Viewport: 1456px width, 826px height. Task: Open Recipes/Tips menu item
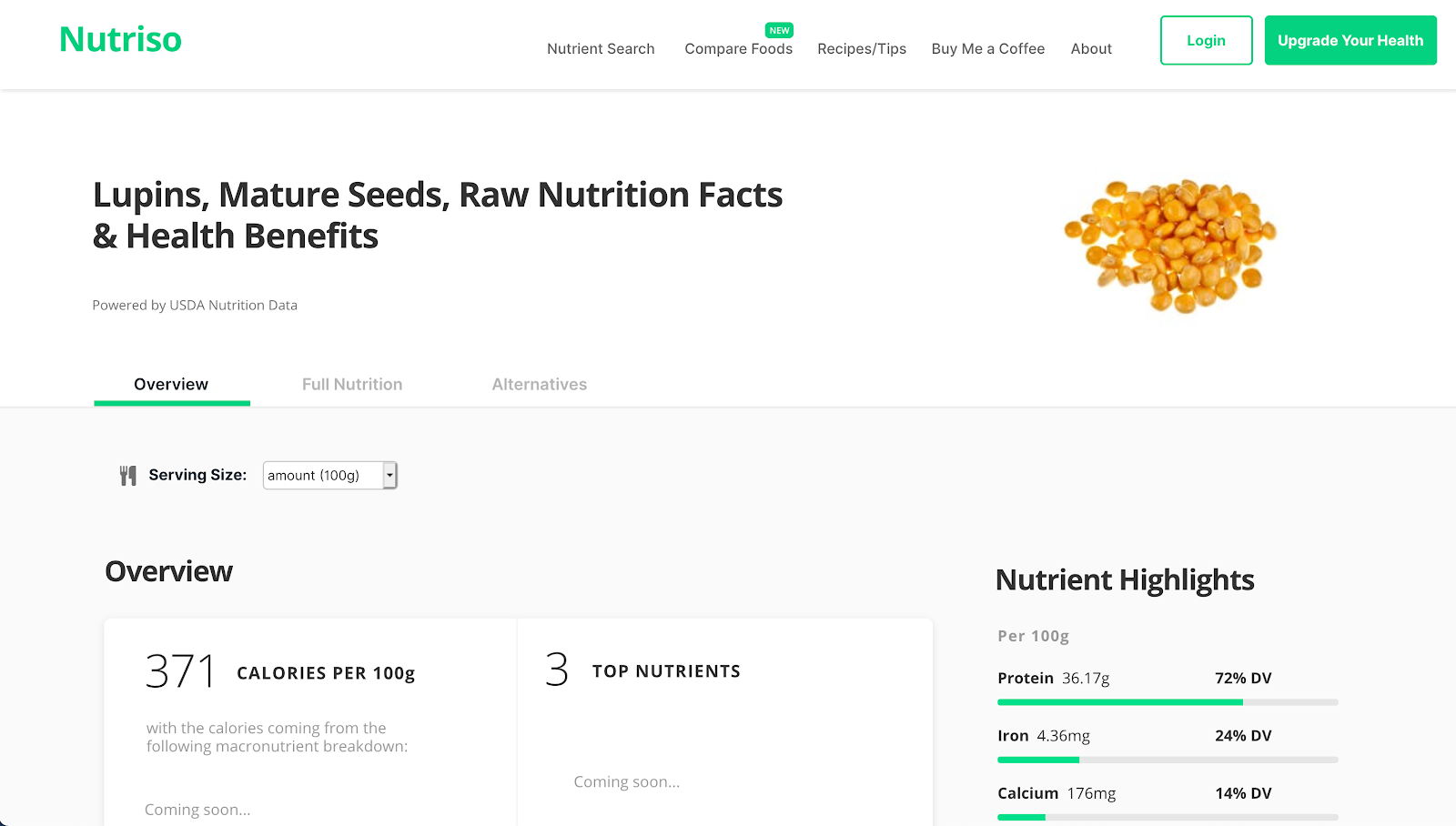(x=862, y=49)
